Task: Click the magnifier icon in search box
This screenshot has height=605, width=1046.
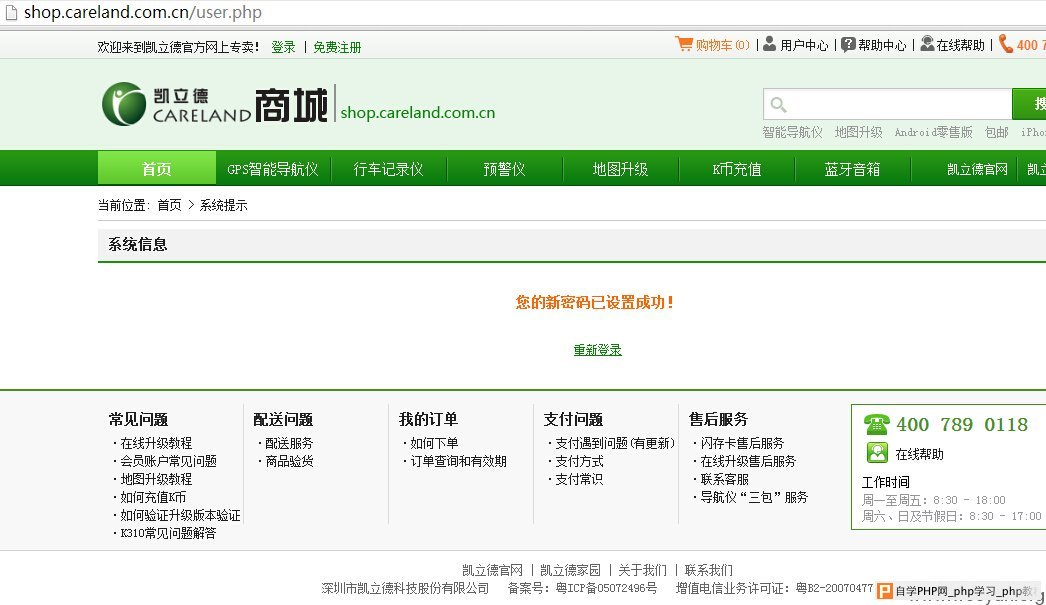Action: [778, 105]
